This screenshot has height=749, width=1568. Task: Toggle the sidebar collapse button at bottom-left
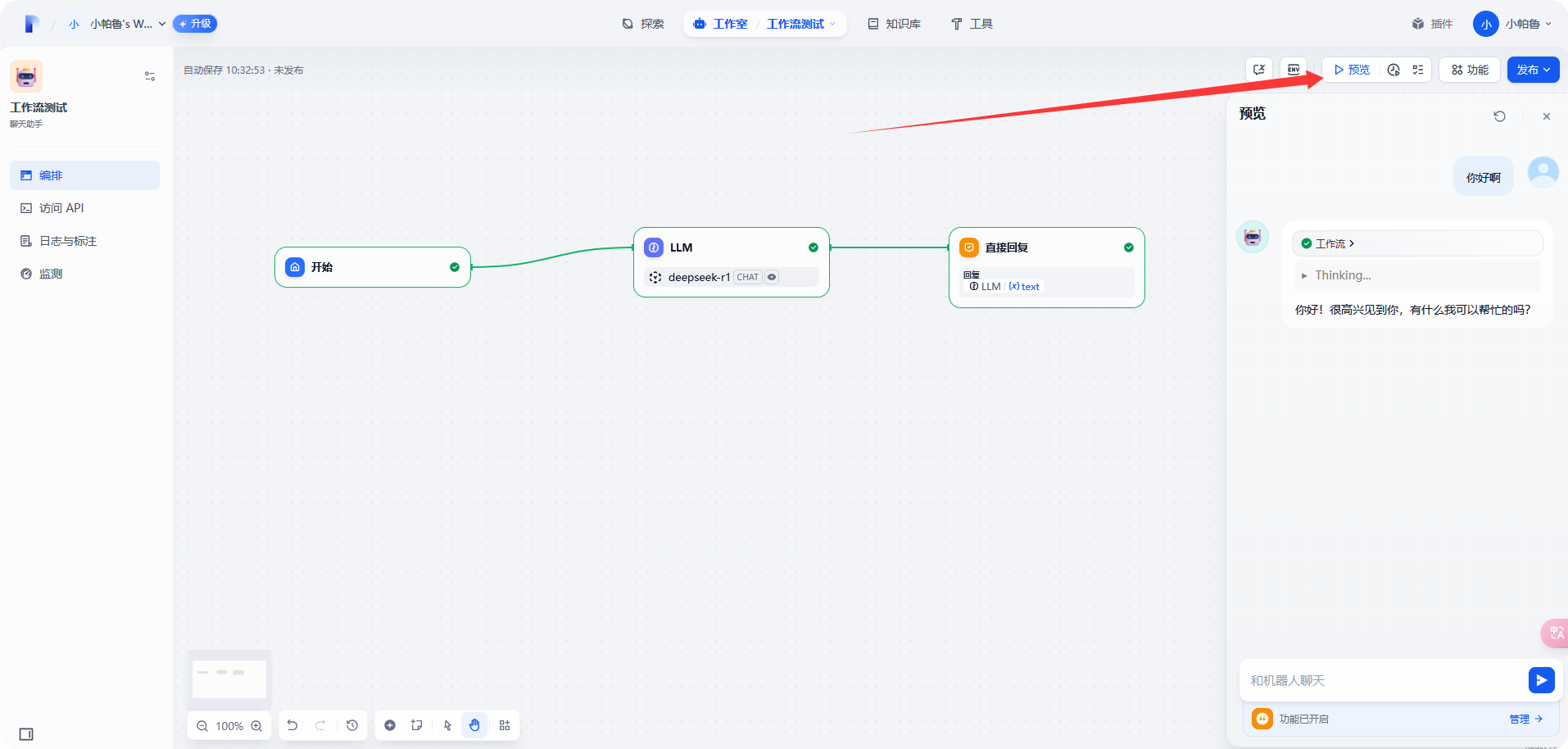tap(26, 734)
